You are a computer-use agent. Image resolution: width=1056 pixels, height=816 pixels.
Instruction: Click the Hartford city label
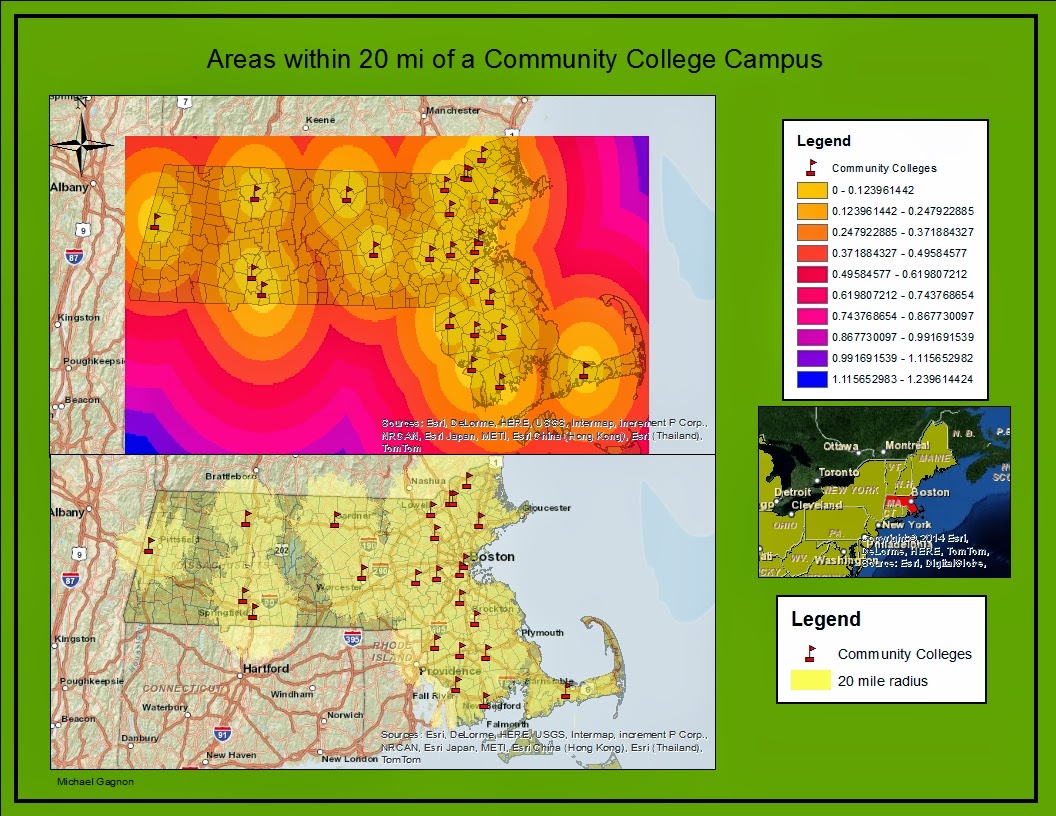[267, 668]
